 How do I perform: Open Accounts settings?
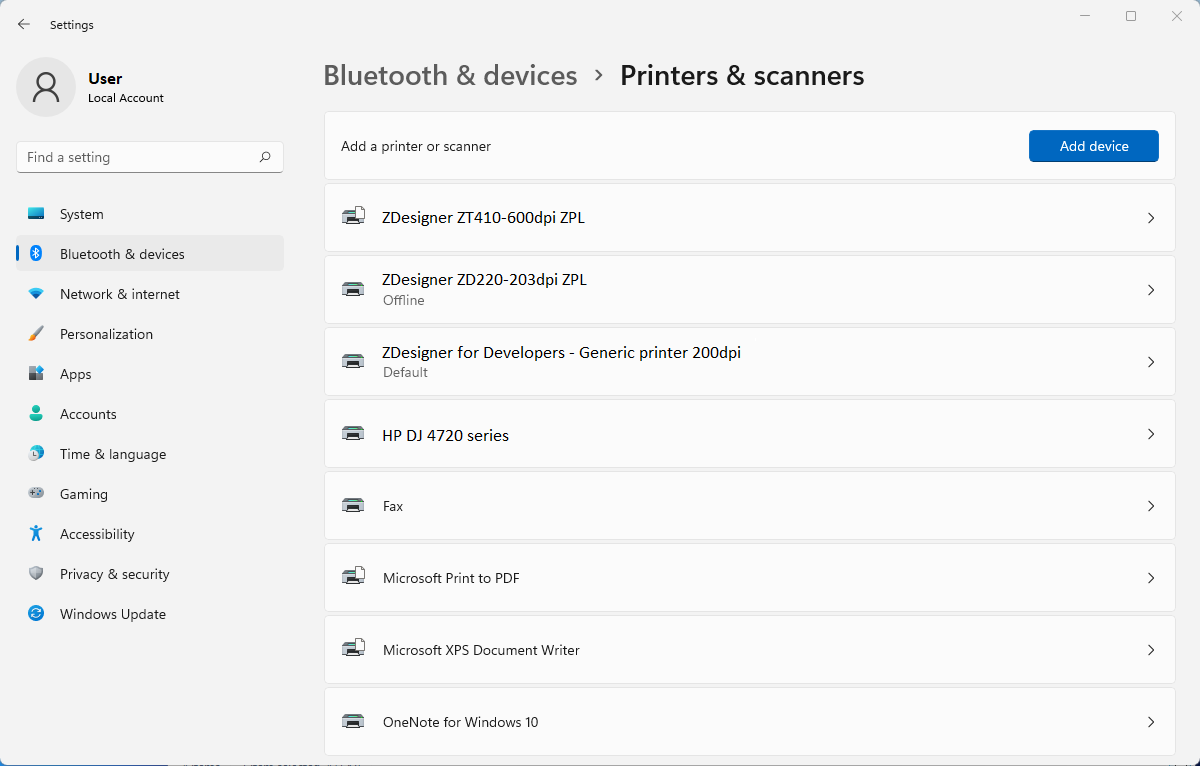point(150,414)
